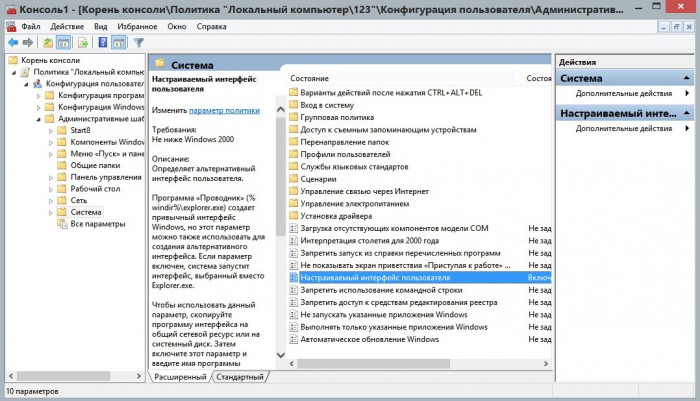
Task: Collapse the Конфигурация пользователя tree node
Action: [26, 84]
